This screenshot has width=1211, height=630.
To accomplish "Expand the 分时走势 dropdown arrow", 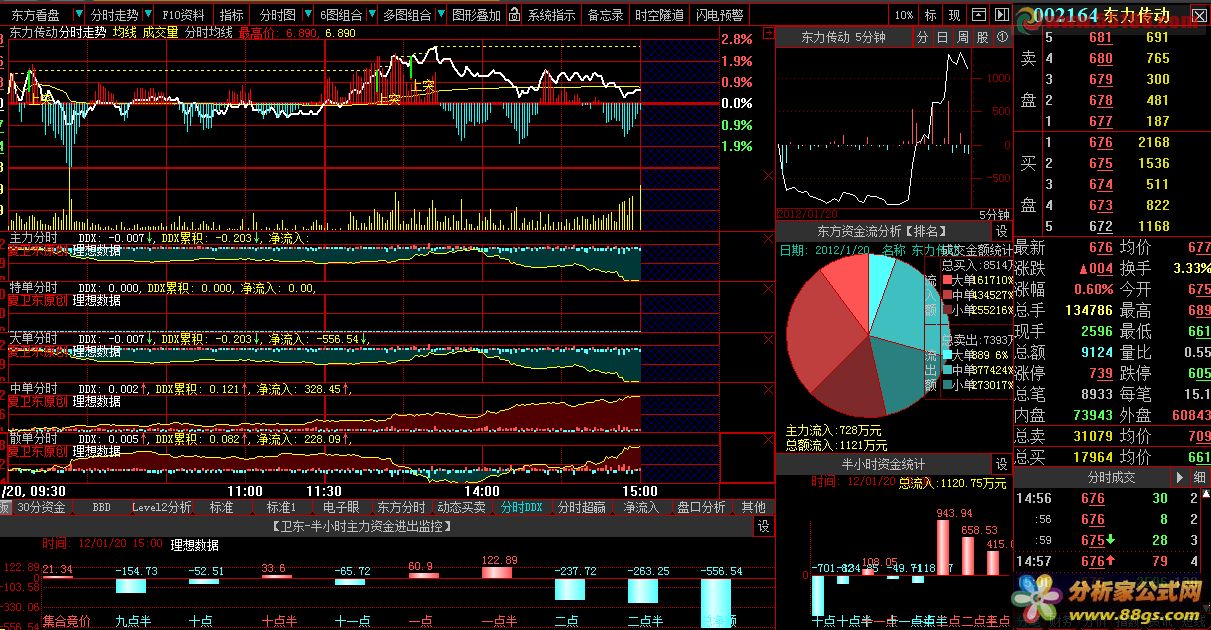I will click(149, 15).
